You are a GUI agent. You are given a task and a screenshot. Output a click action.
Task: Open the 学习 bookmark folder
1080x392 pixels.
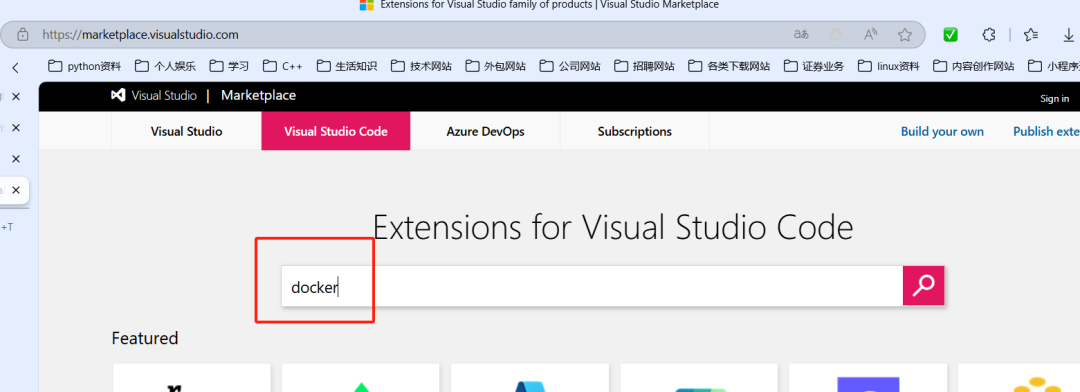229,66
